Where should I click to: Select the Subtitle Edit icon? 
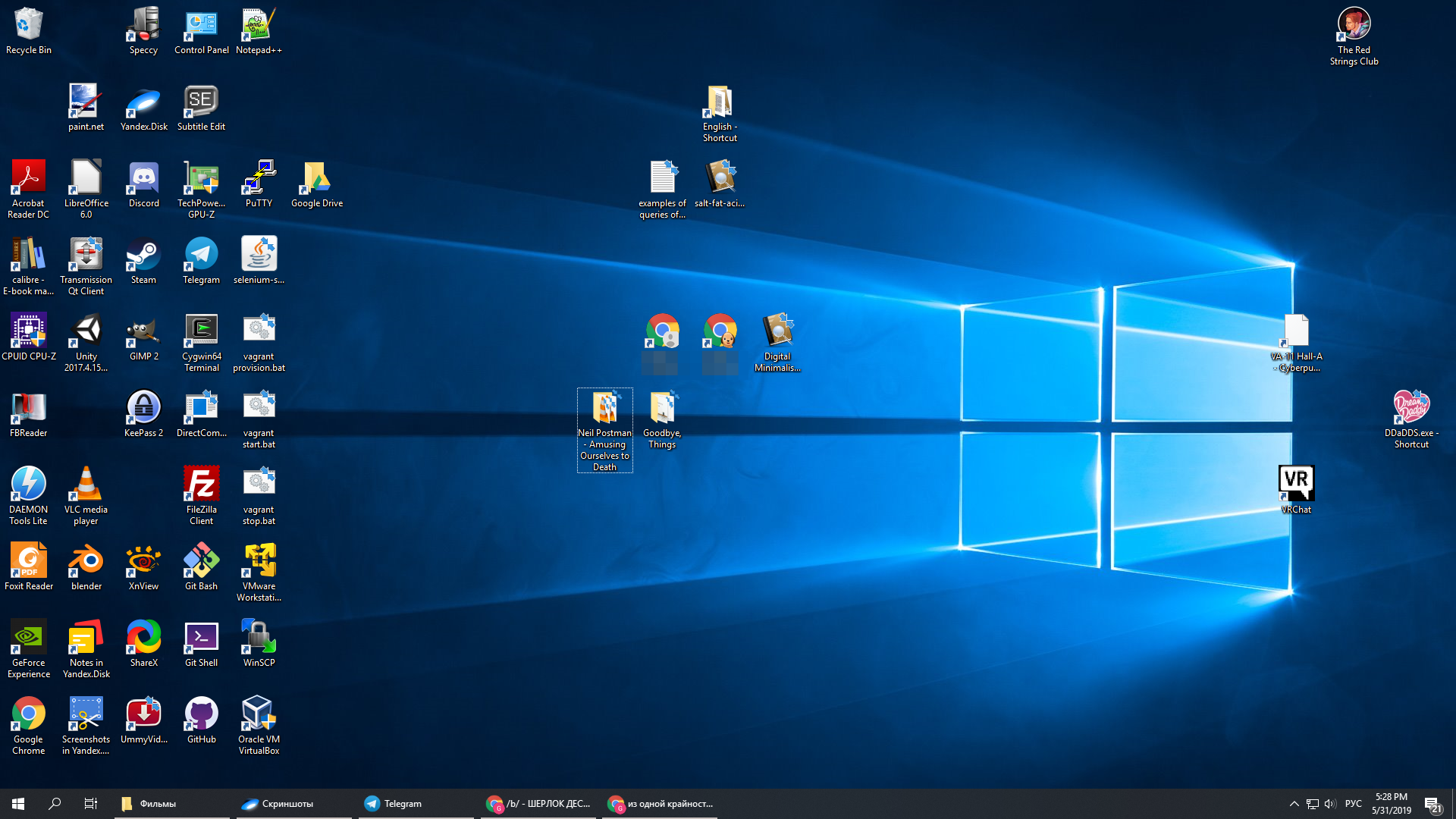coord(201,107)
